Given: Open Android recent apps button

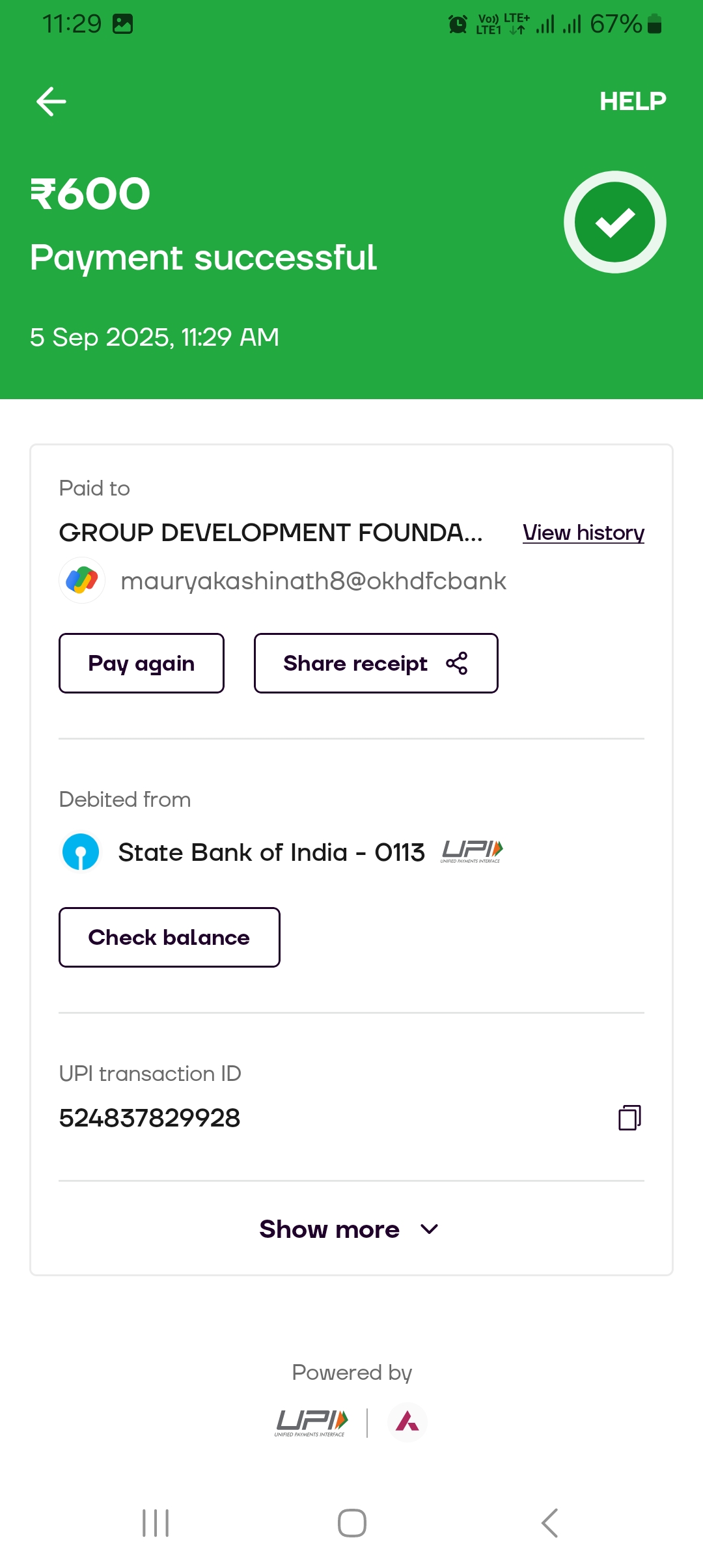Looking at the screenshot, I should tap(156, 1523).
